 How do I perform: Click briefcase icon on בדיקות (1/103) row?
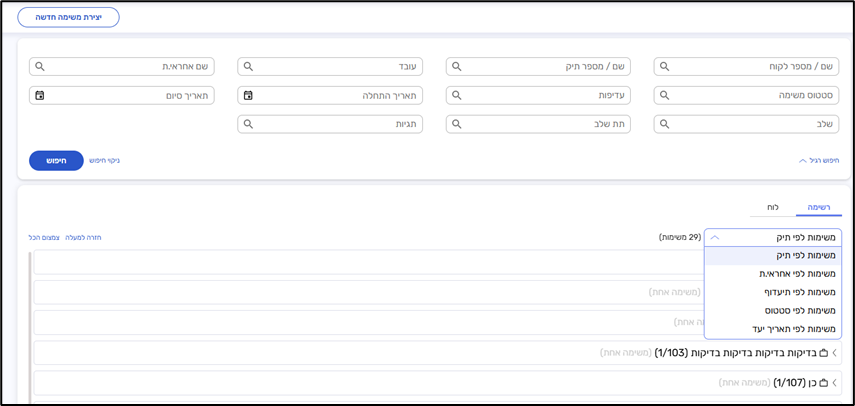[824, 354]
